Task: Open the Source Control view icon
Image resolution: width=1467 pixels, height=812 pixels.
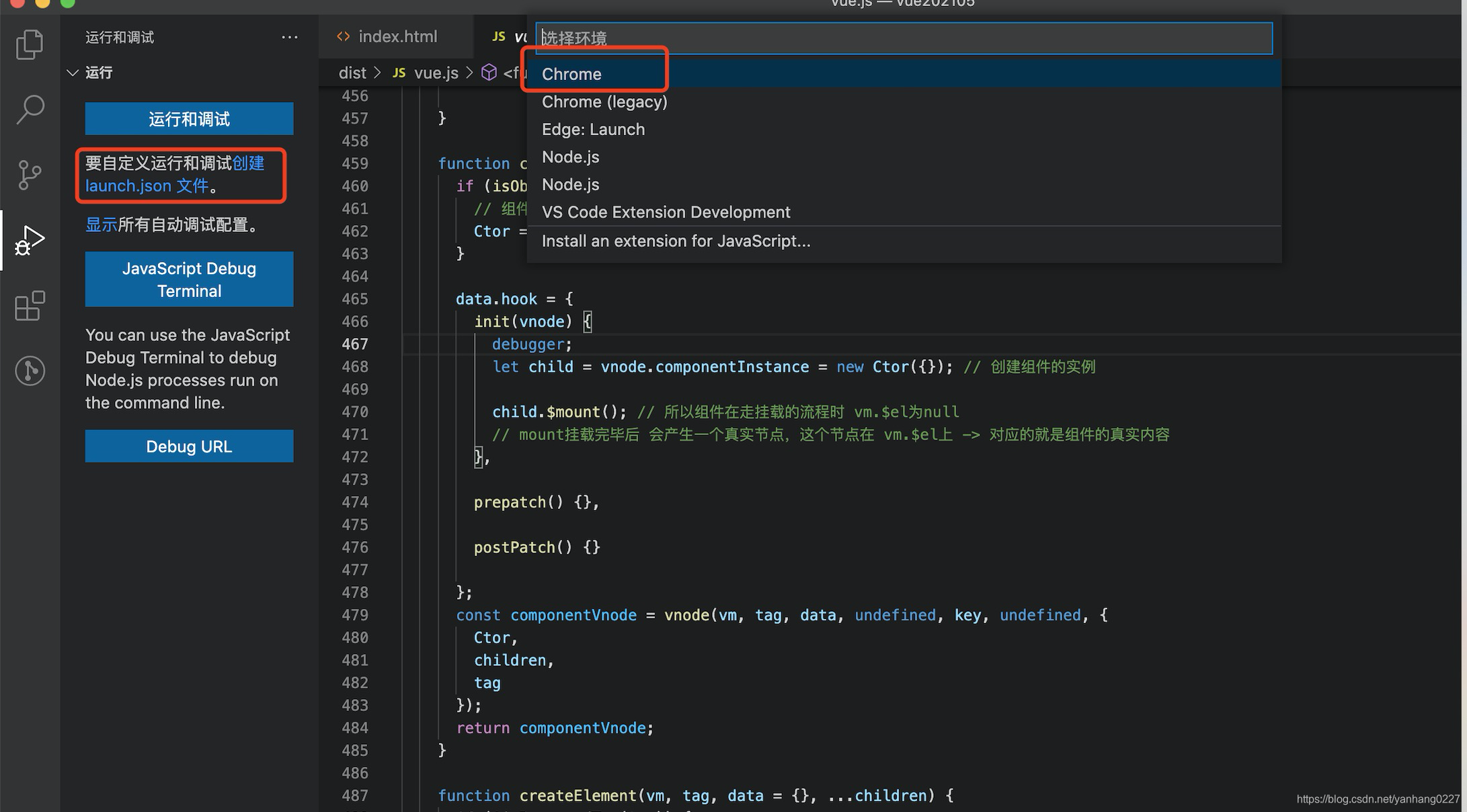Action: (30, 173)
